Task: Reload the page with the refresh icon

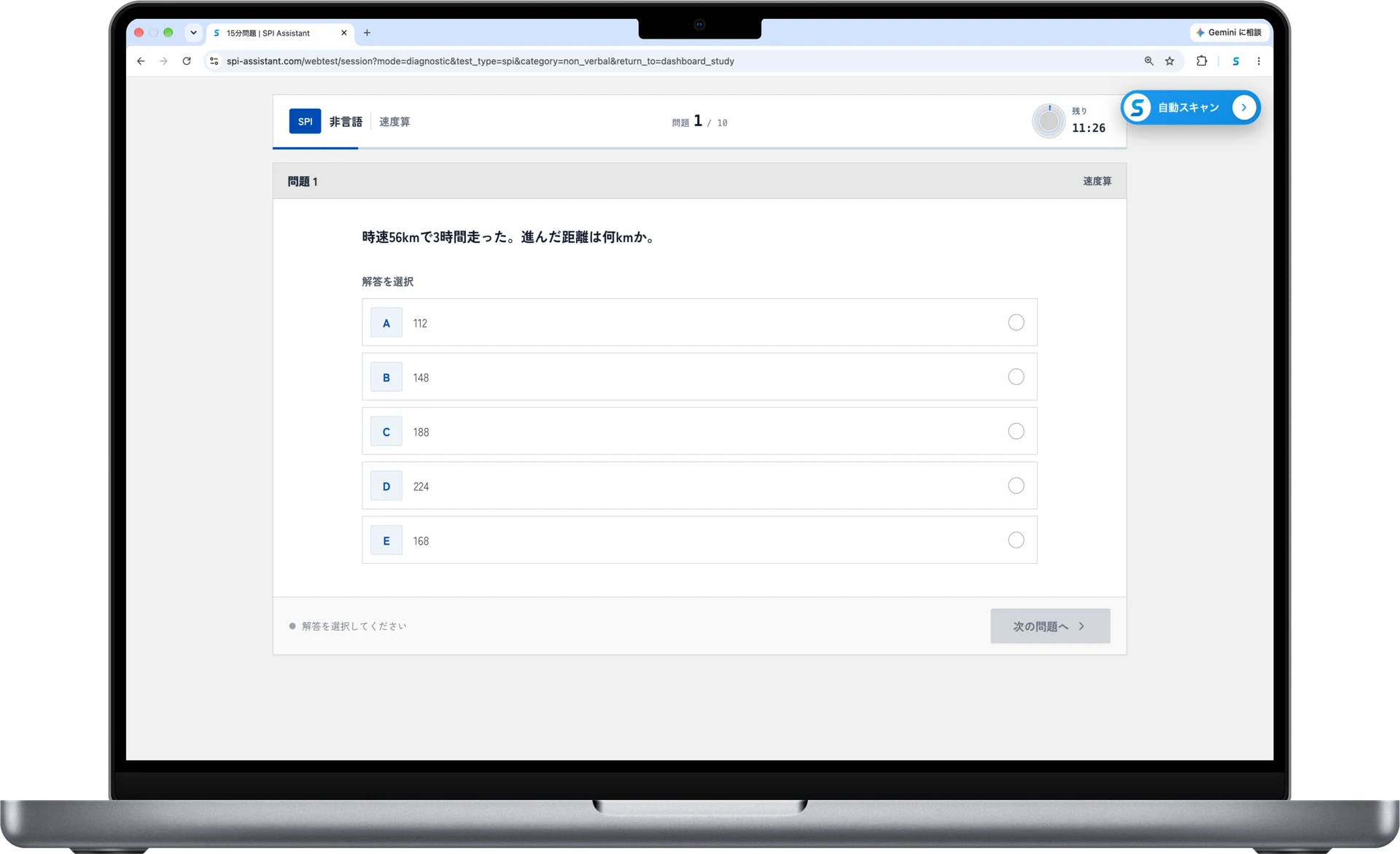Action: coord(187,61)
